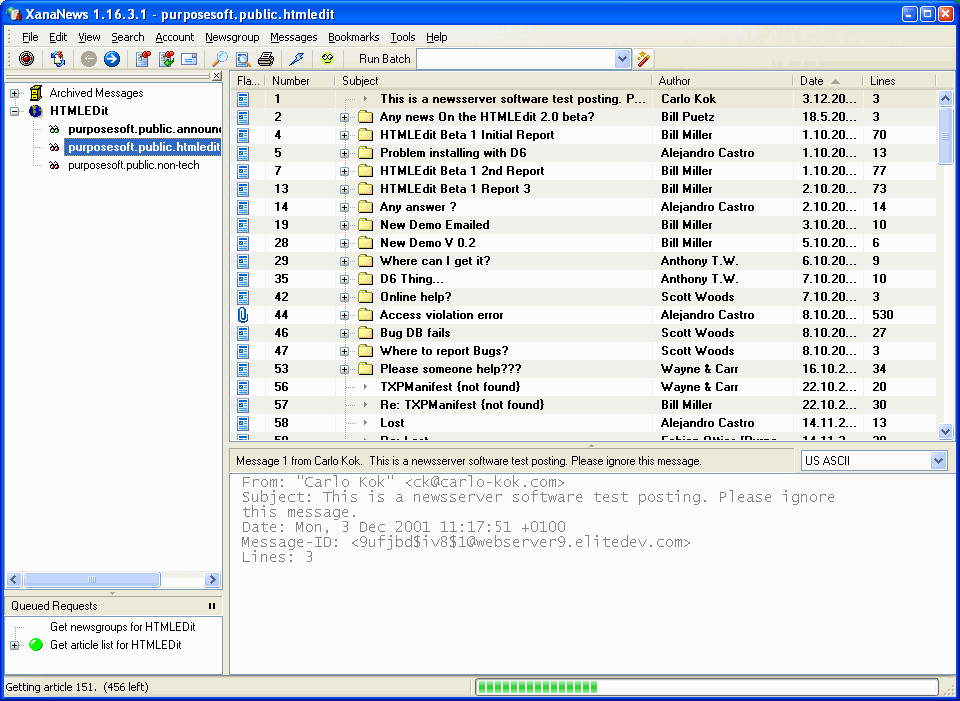Open the Account menu
The image size is (960, 701).
[x=174, y=37]
